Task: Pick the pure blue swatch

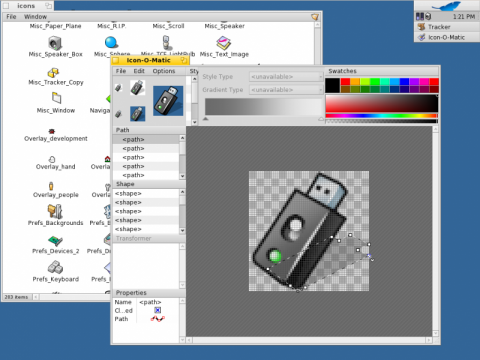Action: click(404, 82)
